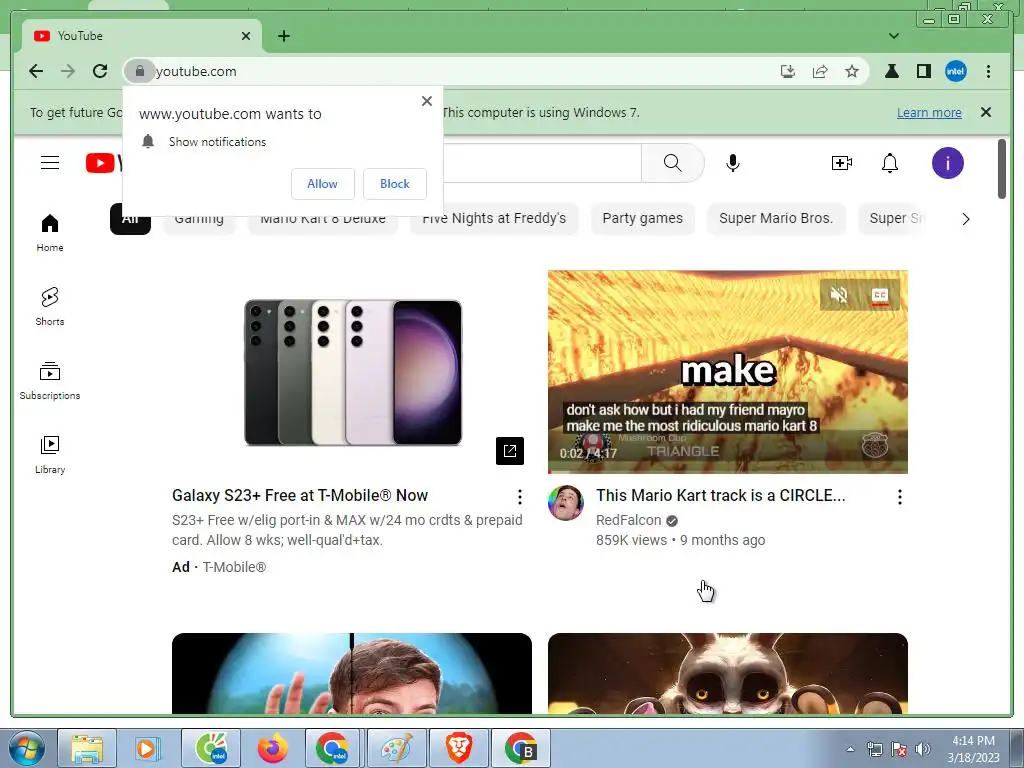Image resolution: width=1024 pixels, height=768 pixels.
Task: Start voice search with the microphone
Action: click(733, 163)
